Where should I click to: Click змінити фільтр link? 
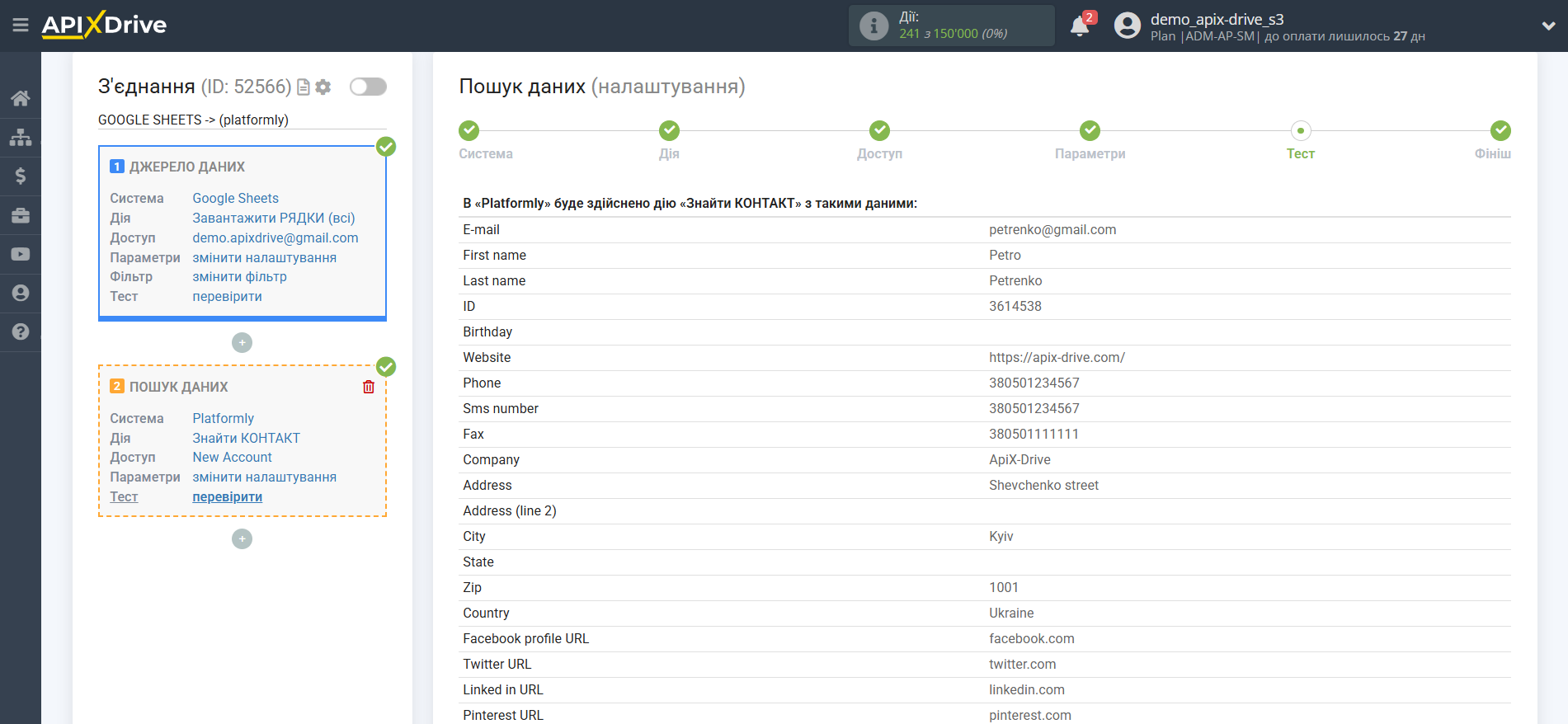pos(239,276)
